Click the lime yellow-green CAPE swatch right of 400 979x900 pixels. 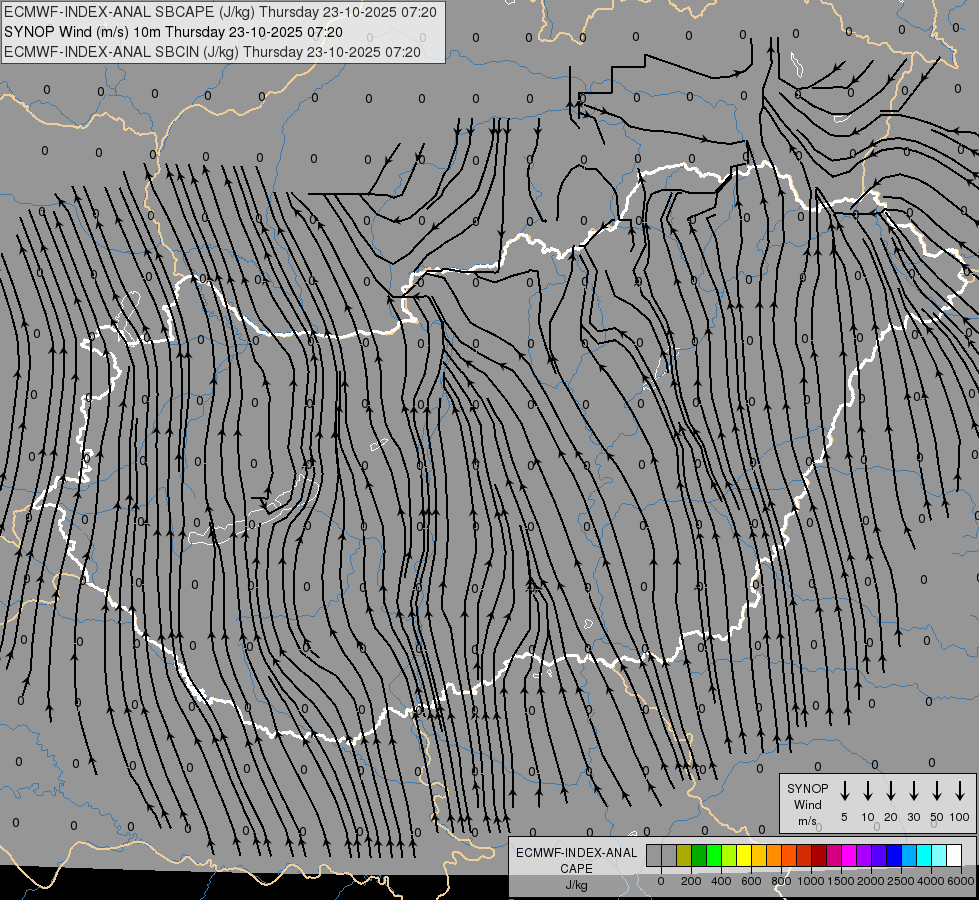(x=729, y=855)
